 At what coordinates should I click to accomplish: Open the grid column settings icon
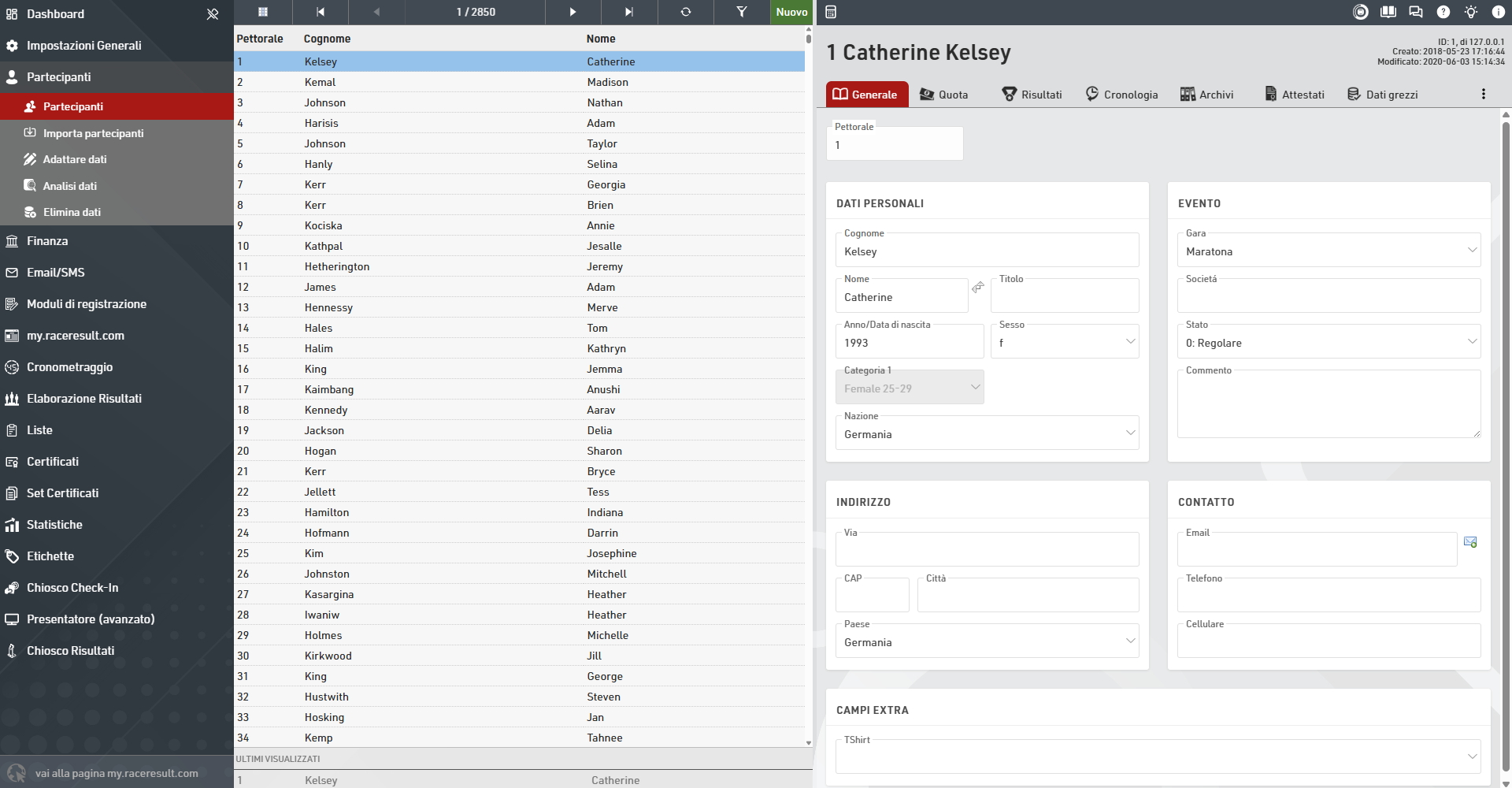263,12
